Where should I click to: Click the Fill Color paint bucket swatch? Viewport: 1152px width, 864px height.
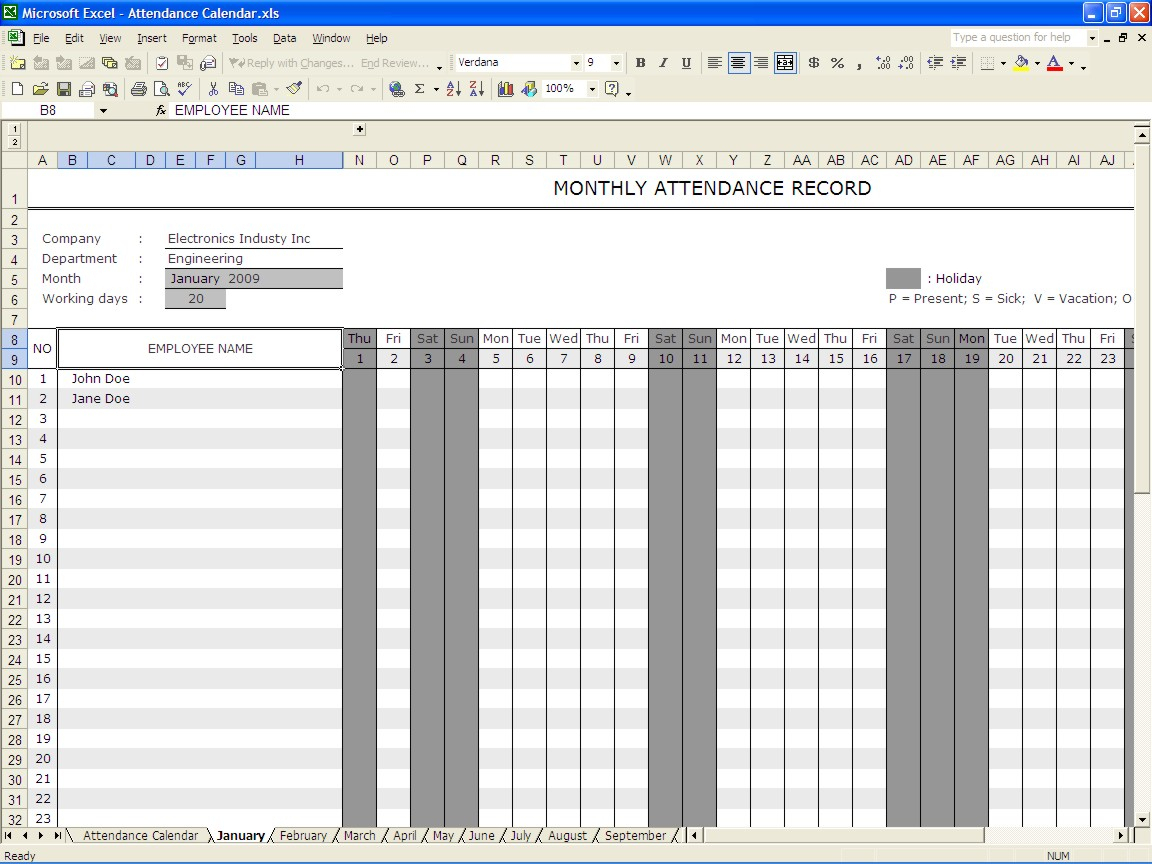(x=1021, y=63)
